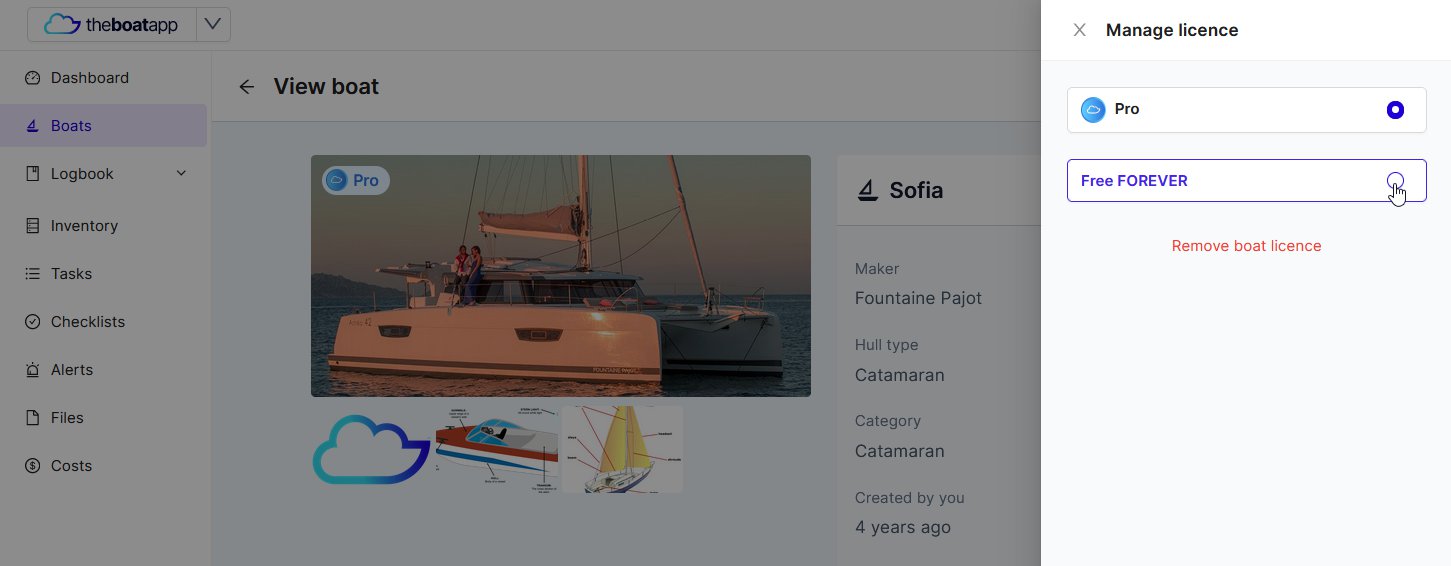Open the sailboat diagram thumbnail
This screenshot has width=1451, height=566.
click(622, 449)
